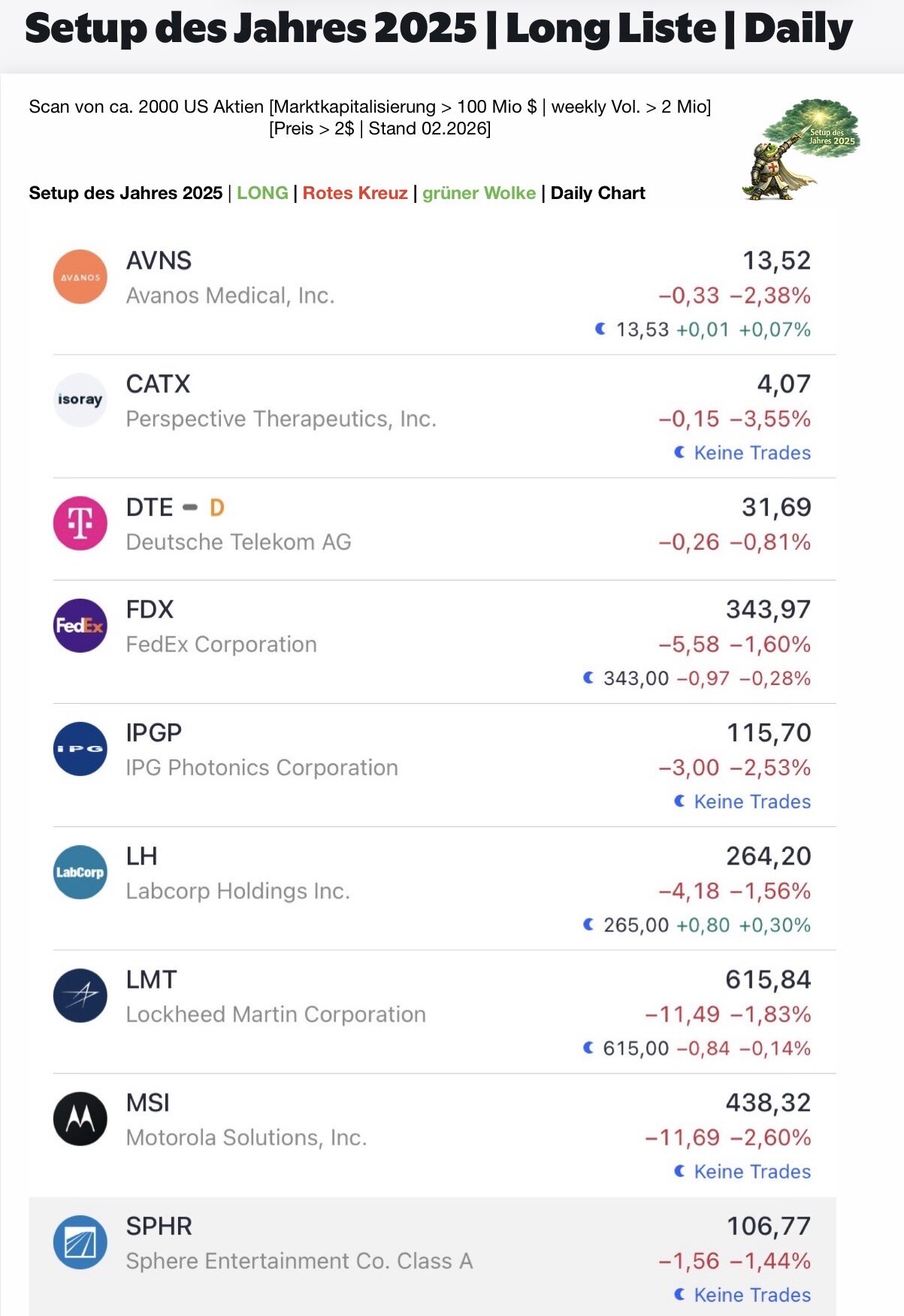This screenshot has width=904, height=1316.
Task: Click the teal LabCorp logo icon
Action: pos(80,872)
